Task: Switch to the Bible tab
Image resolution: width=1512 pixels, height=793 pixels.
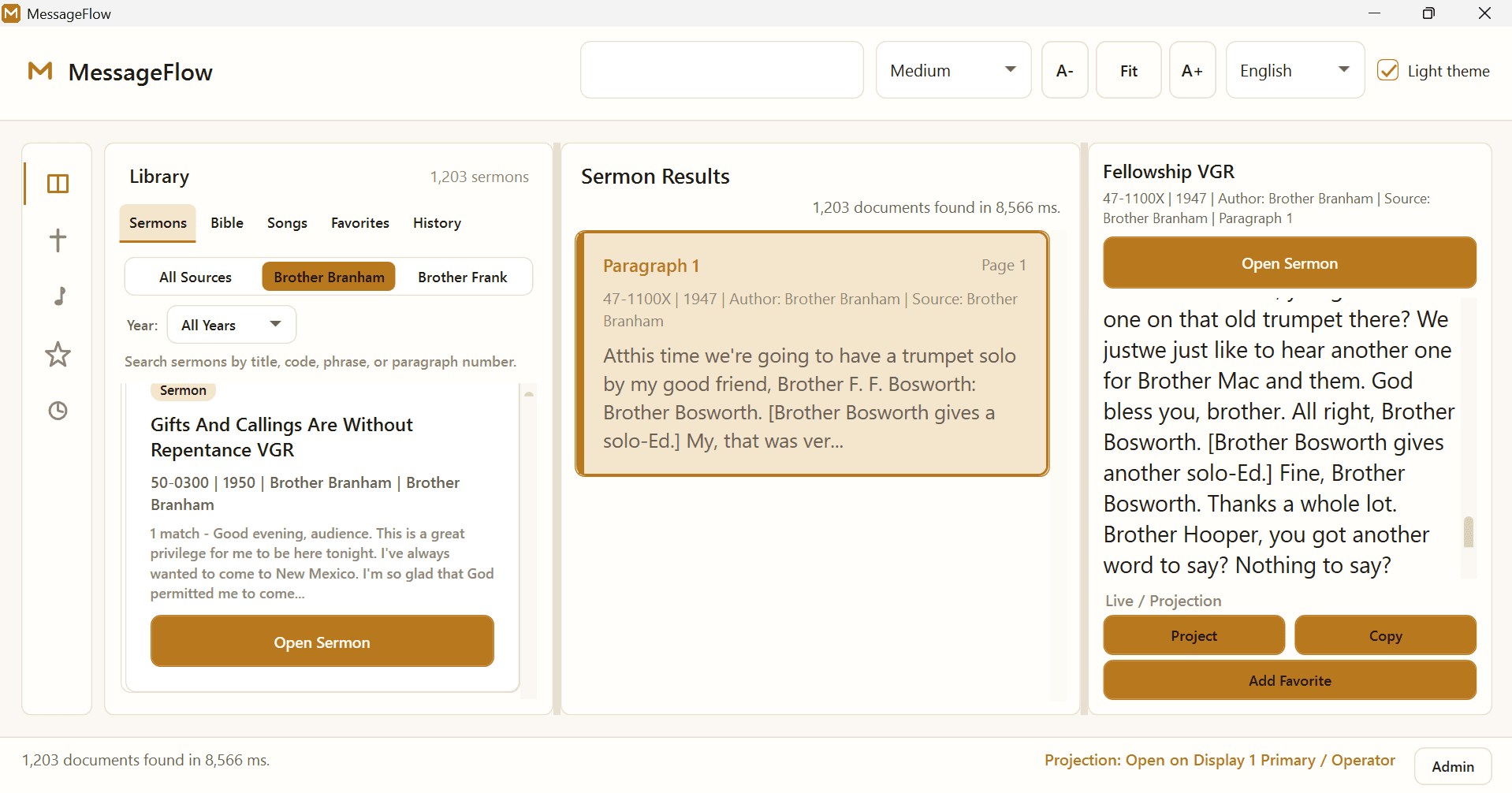Action: (227, 223)
